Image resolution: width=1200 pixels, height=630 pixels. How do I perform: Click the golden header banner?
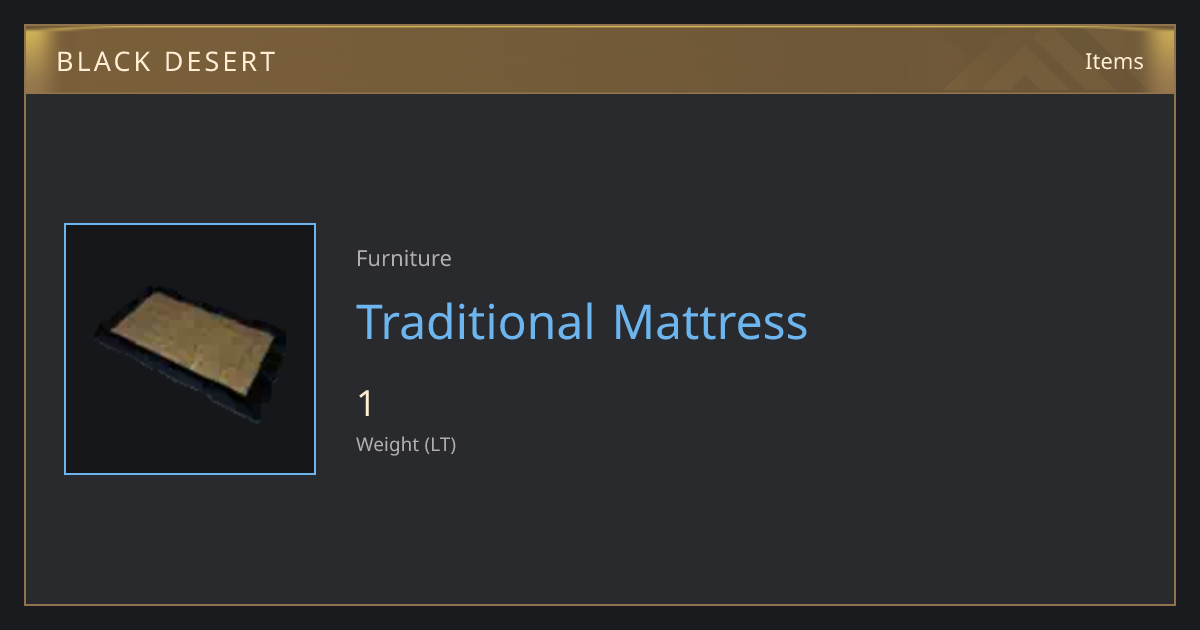[600, 61]
